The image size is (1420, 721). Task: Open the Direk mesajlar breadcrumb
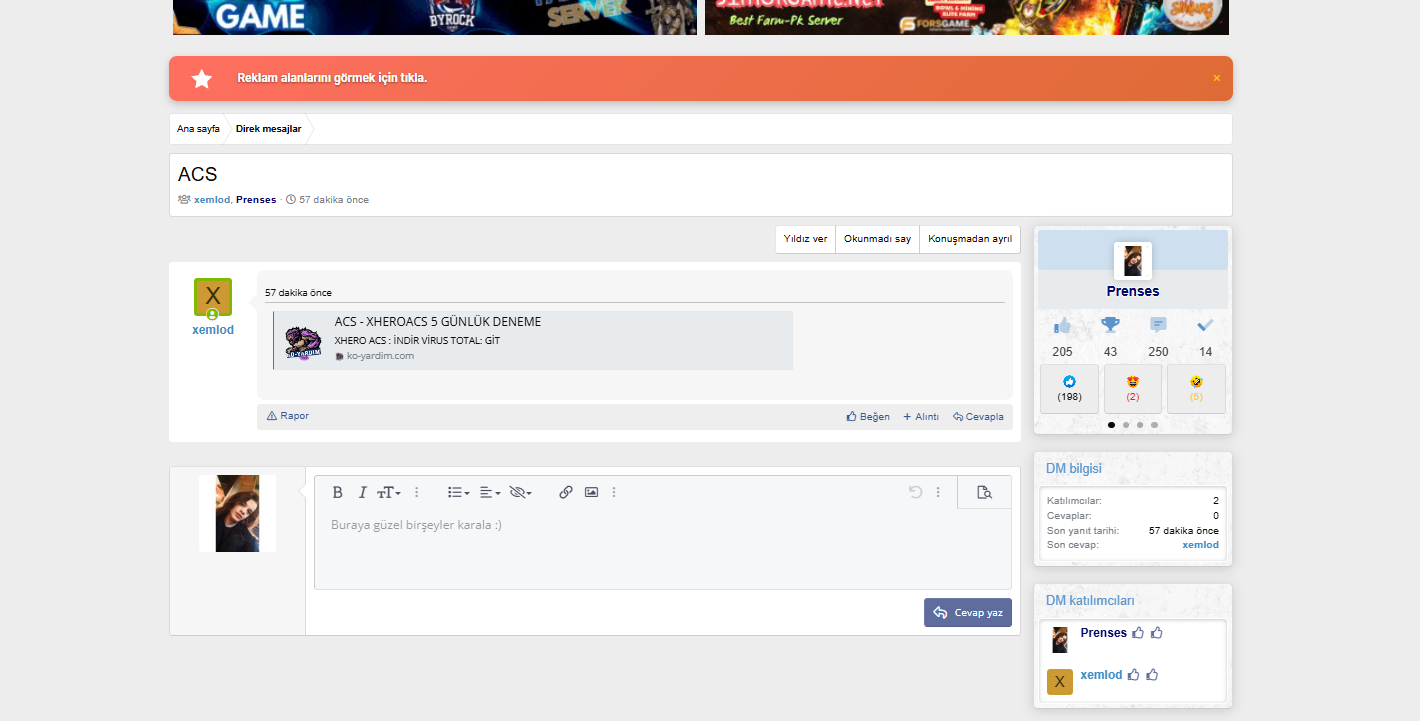pyautogui.click(x=268, y=129)
